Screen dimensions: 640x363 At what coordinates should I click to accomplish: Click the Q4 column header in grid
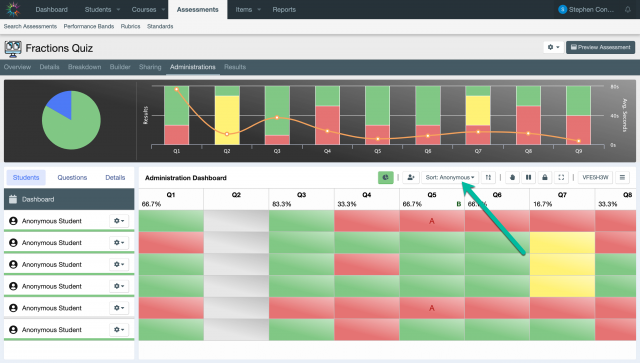pyautogui.click(x=367, y=199)
